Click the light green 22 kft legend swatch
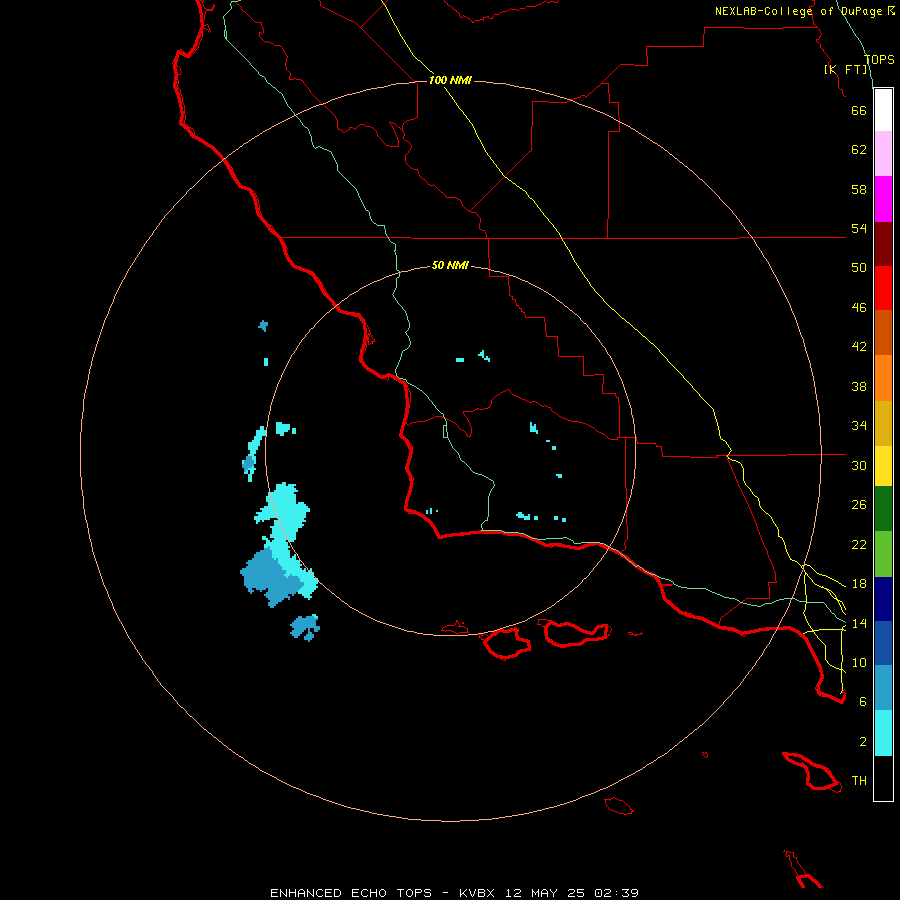Image resolution: width=900 pixels, height=900 pixels. 883,554
